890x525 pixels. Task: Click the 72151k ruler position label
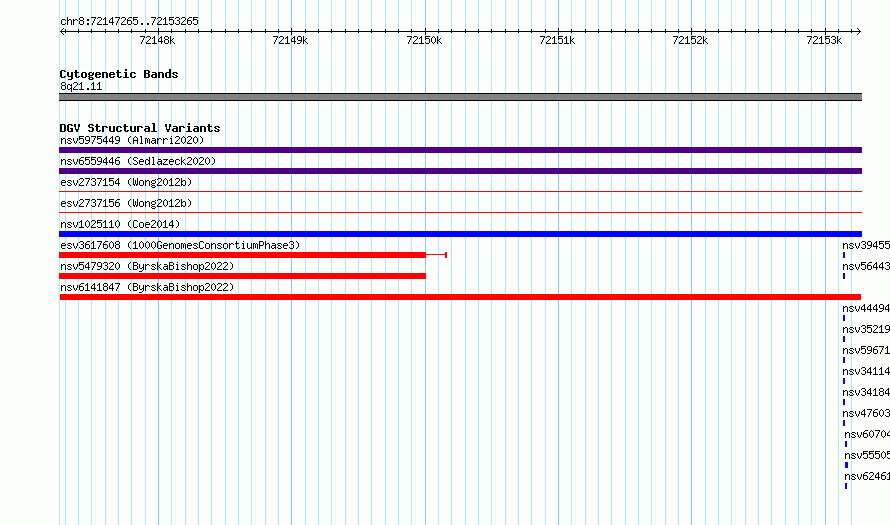tap(557, 40)
